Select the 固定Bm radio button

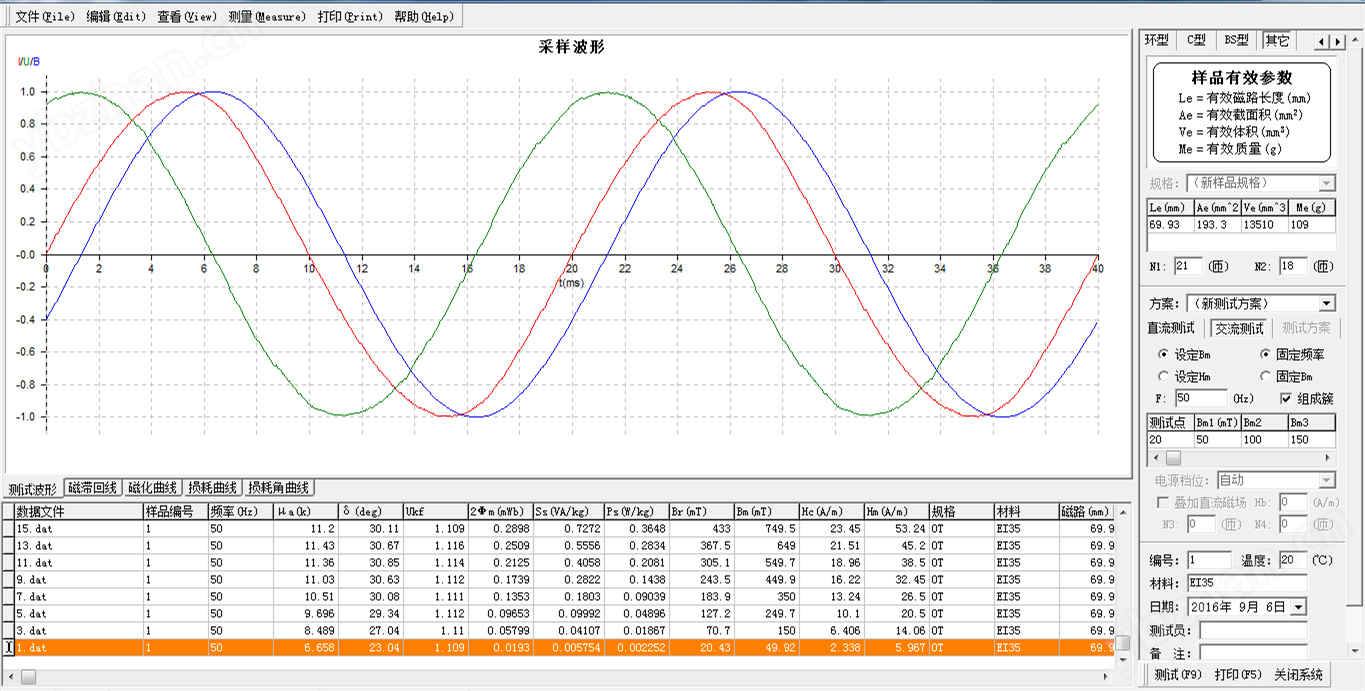[x=1266, y=376]
